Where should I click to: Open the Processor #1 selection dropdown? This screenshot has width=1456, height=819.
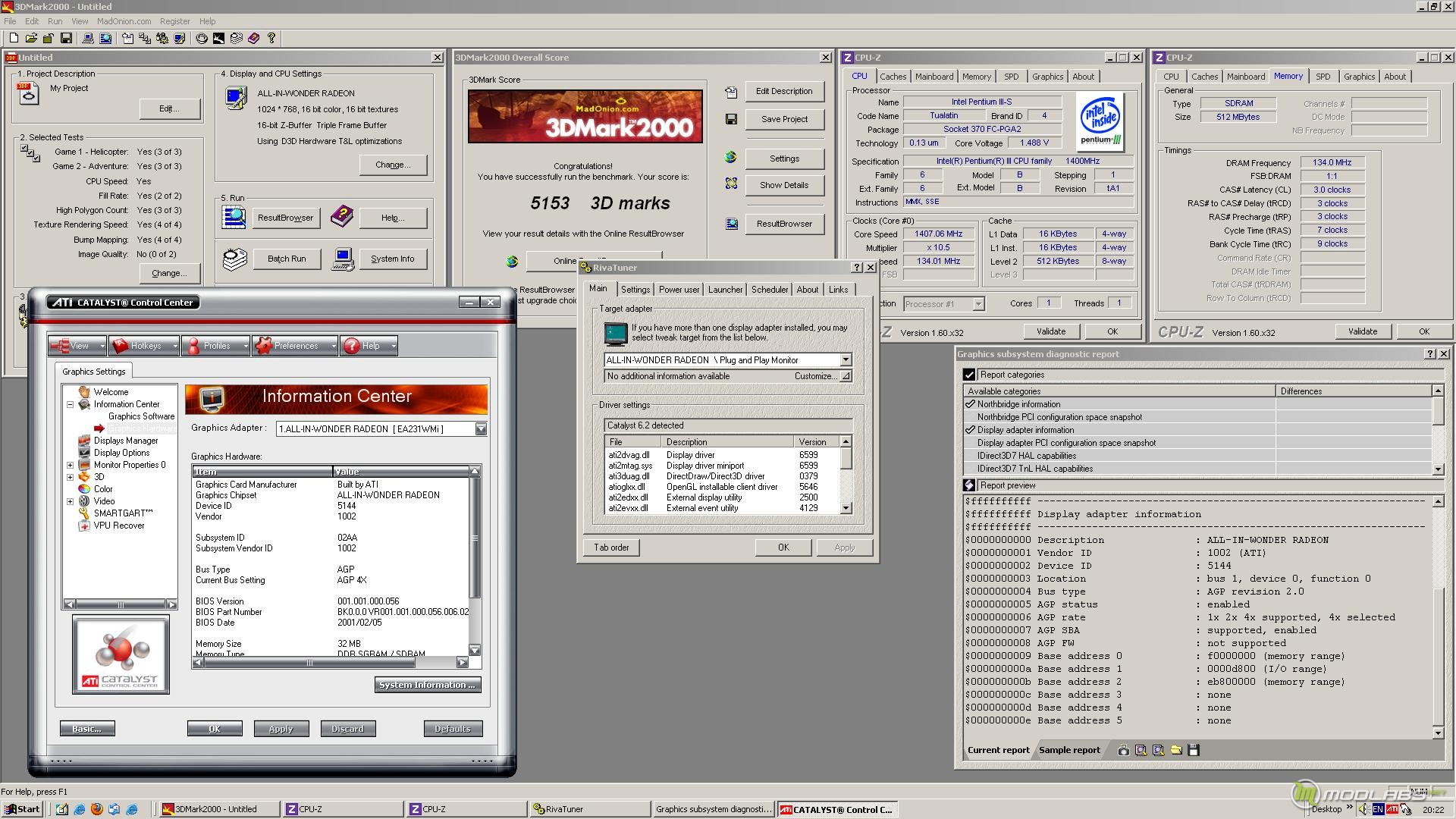(978, 304)
